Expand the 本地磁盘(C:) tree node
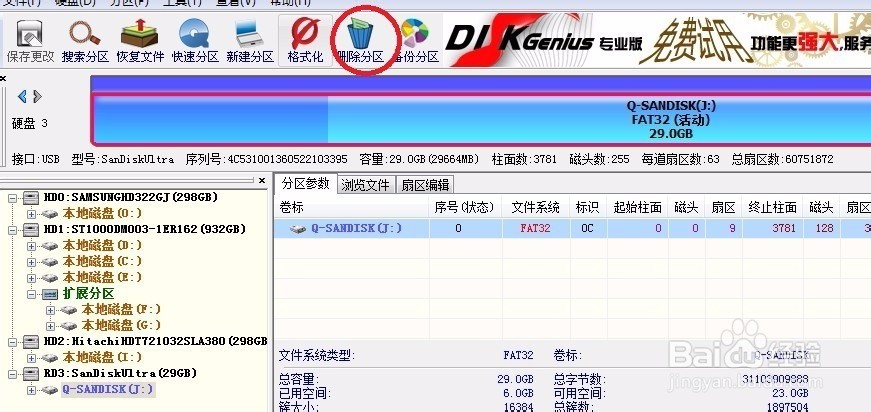This screenshot has width=871, height=412. pyautogui.click(x=31, y=262)
